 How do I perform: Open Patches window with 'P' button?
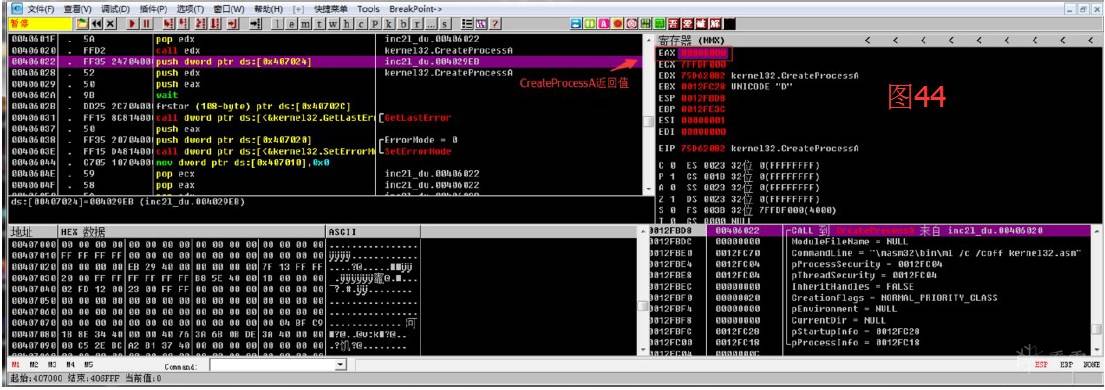pyautogui.click(x=374, y=23)
